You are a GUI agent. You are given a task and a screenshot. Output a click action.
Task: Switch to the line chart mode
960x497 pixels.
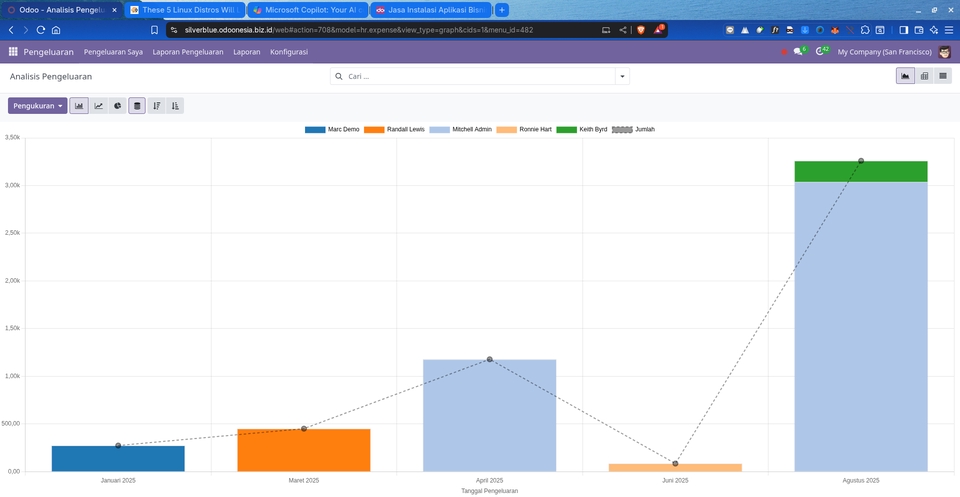tap(98, 105)
